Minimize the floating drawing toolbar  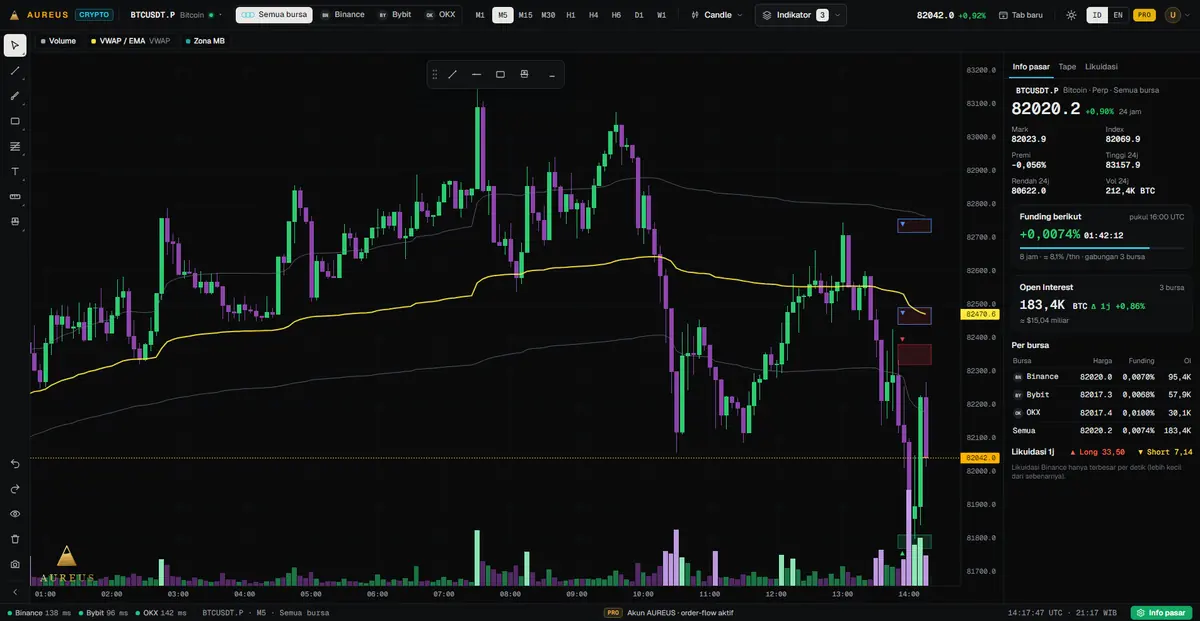[552, 74]
